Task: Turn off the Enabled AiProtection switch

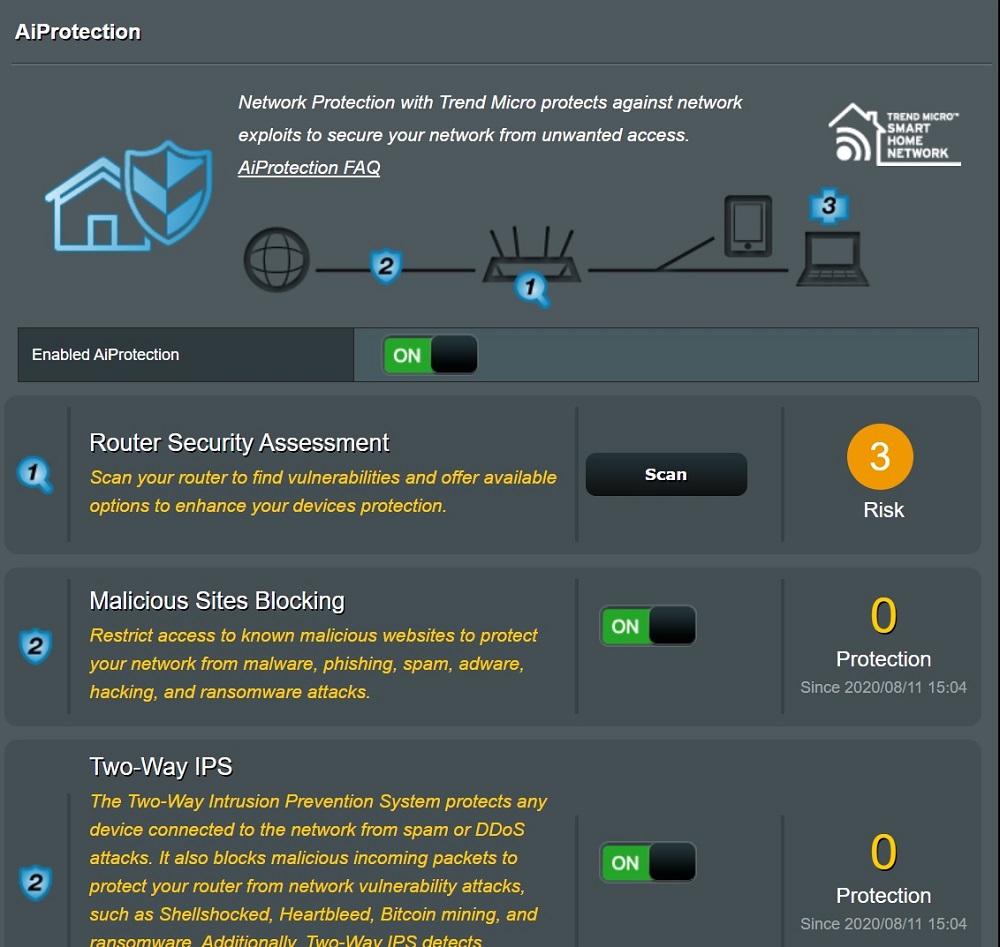Action: point(430,355)
